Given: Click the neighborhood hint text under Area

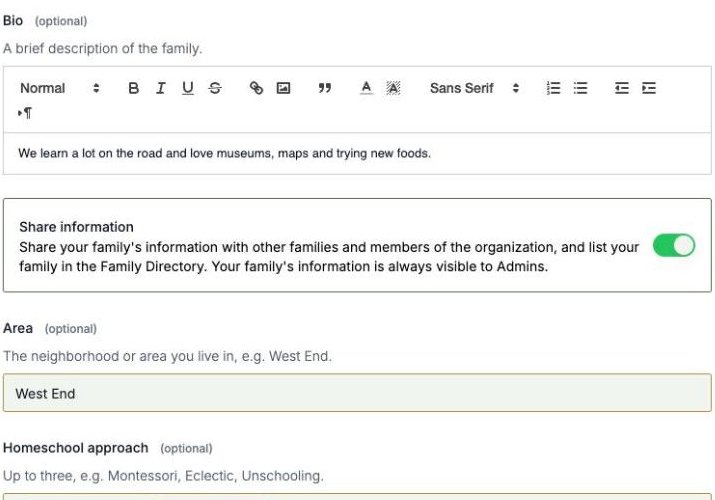Looking at the screenshot, I should [x=167, y=356].
